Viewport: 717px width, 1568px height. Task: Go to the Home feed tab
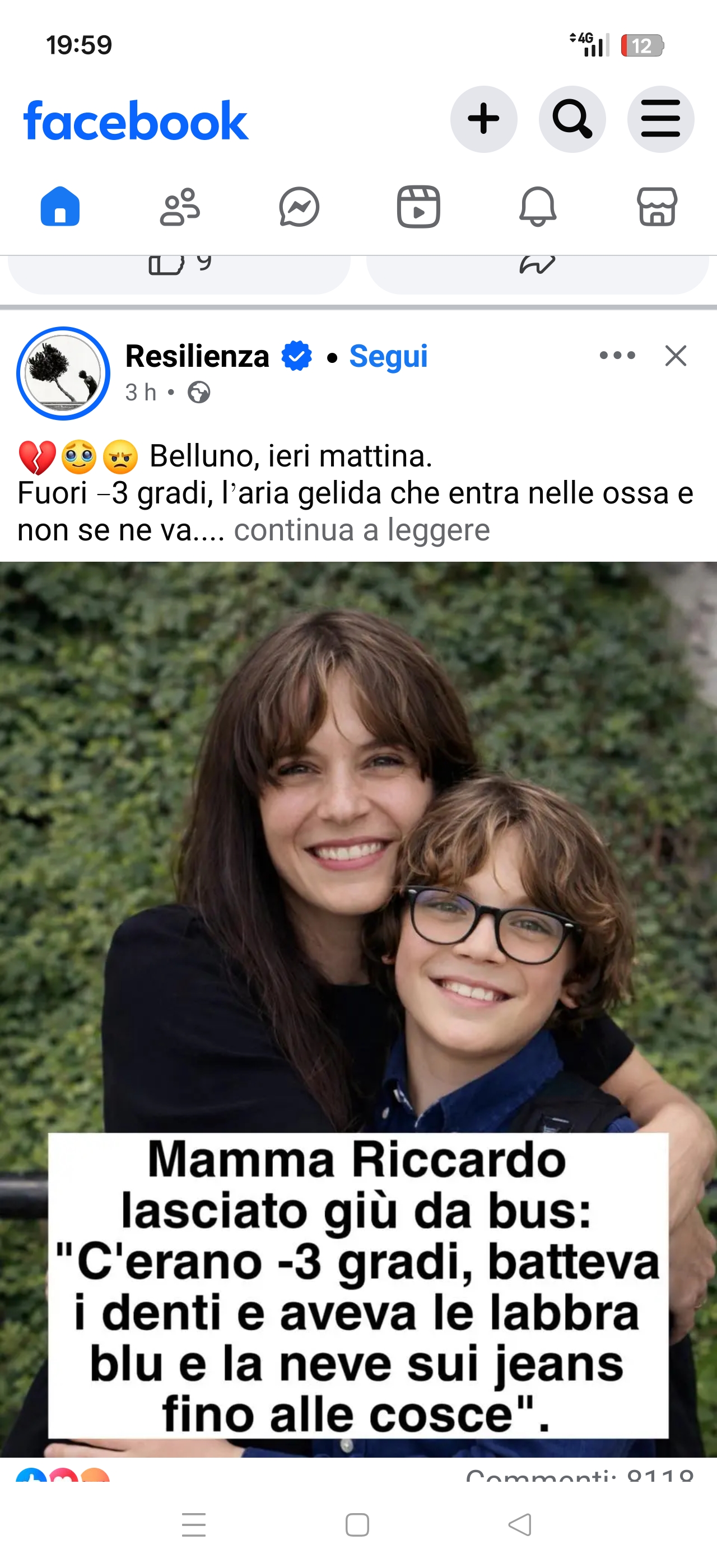pos(59,207)
